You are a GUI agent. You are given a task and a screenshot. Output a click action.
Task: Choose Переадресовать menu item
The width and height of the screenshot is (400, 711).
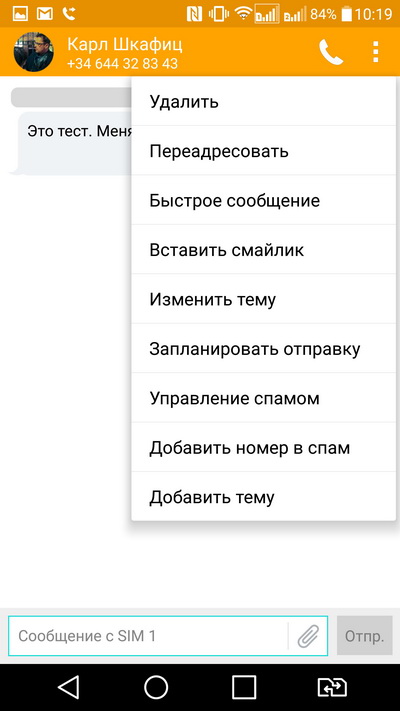pos(263,151)
